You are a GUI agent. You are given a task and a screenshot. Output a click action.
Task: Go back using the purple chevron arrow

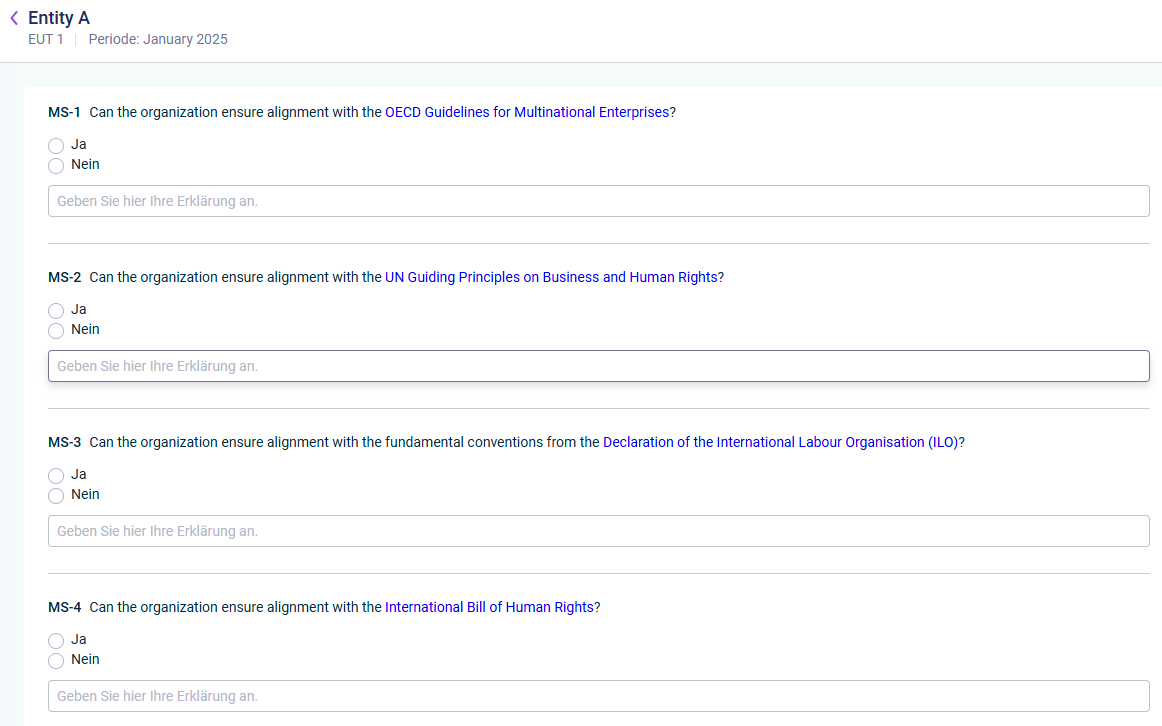tap(14, 18)
